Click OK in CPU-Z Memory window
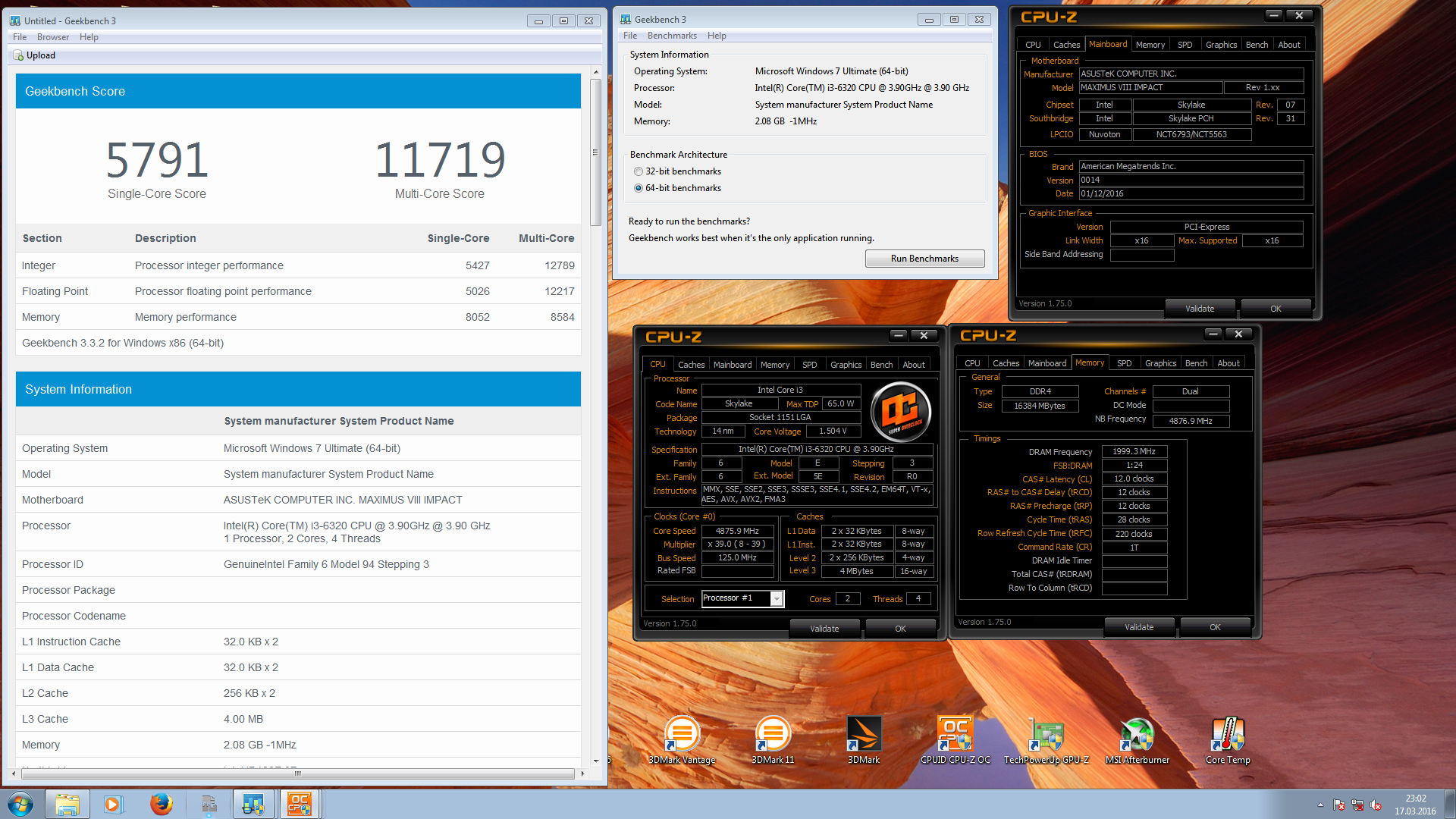The image size is (1456, 819). click(x=1215, y=627)
